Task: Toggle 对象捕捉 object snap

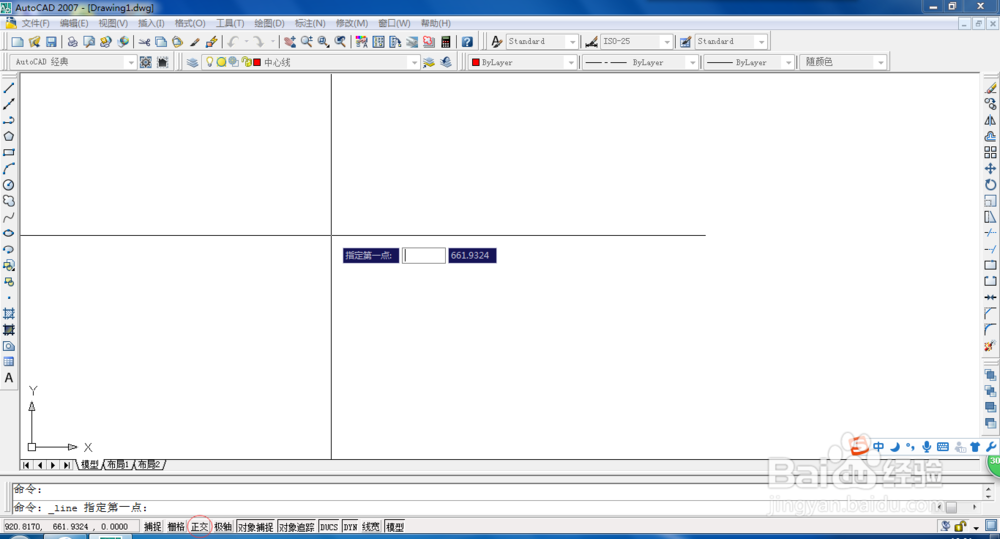Action: point(256,527)
